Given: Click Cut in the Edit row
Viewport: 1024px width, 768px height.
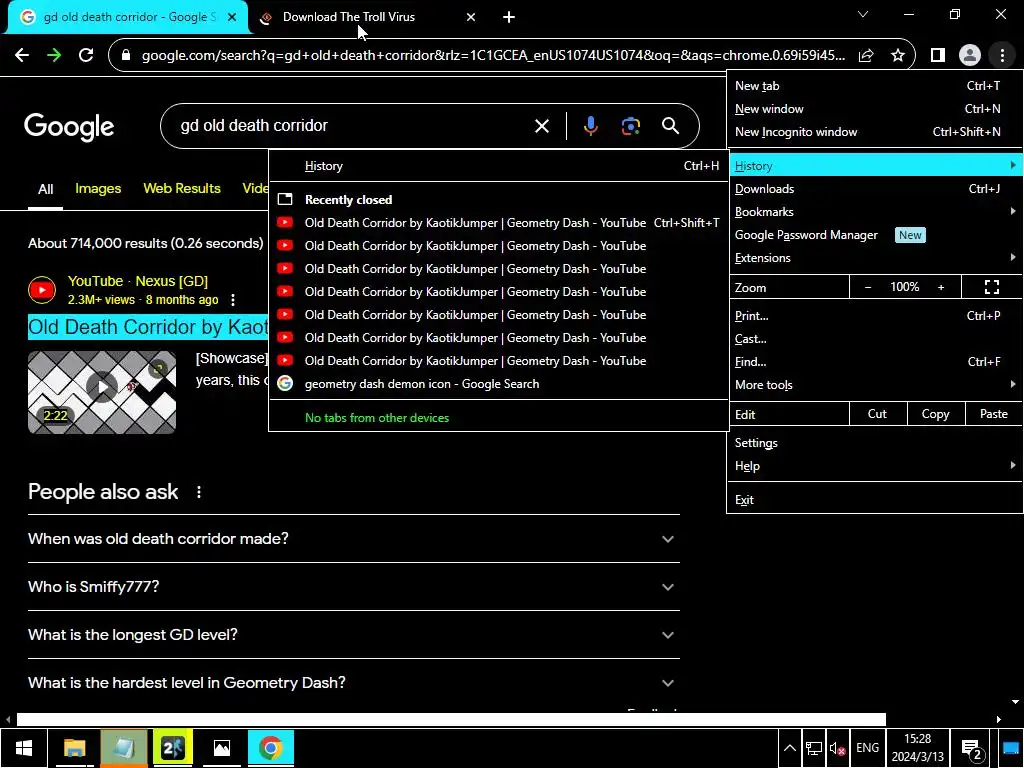Looking at the screenshot, I should [877, 414].
